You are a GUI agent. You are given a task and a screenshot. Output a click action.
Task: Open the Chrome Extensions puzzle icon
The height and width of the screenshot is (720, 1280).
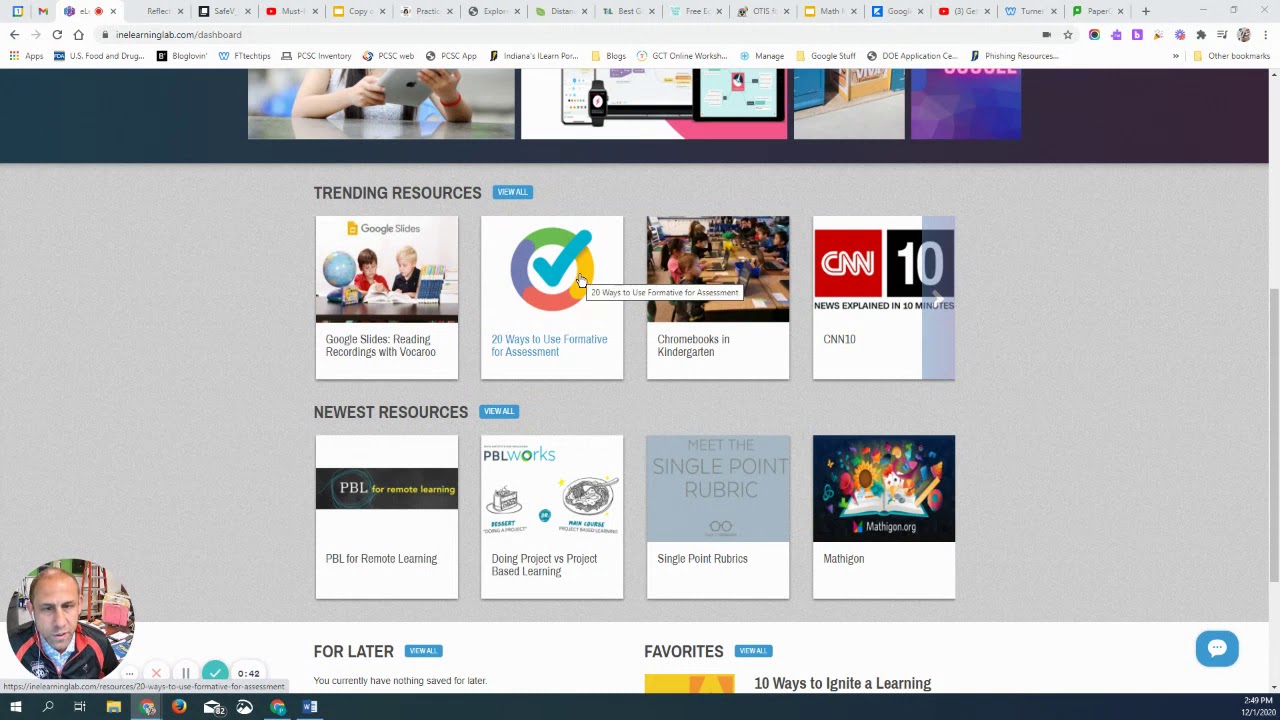(x=1201, y=35)
